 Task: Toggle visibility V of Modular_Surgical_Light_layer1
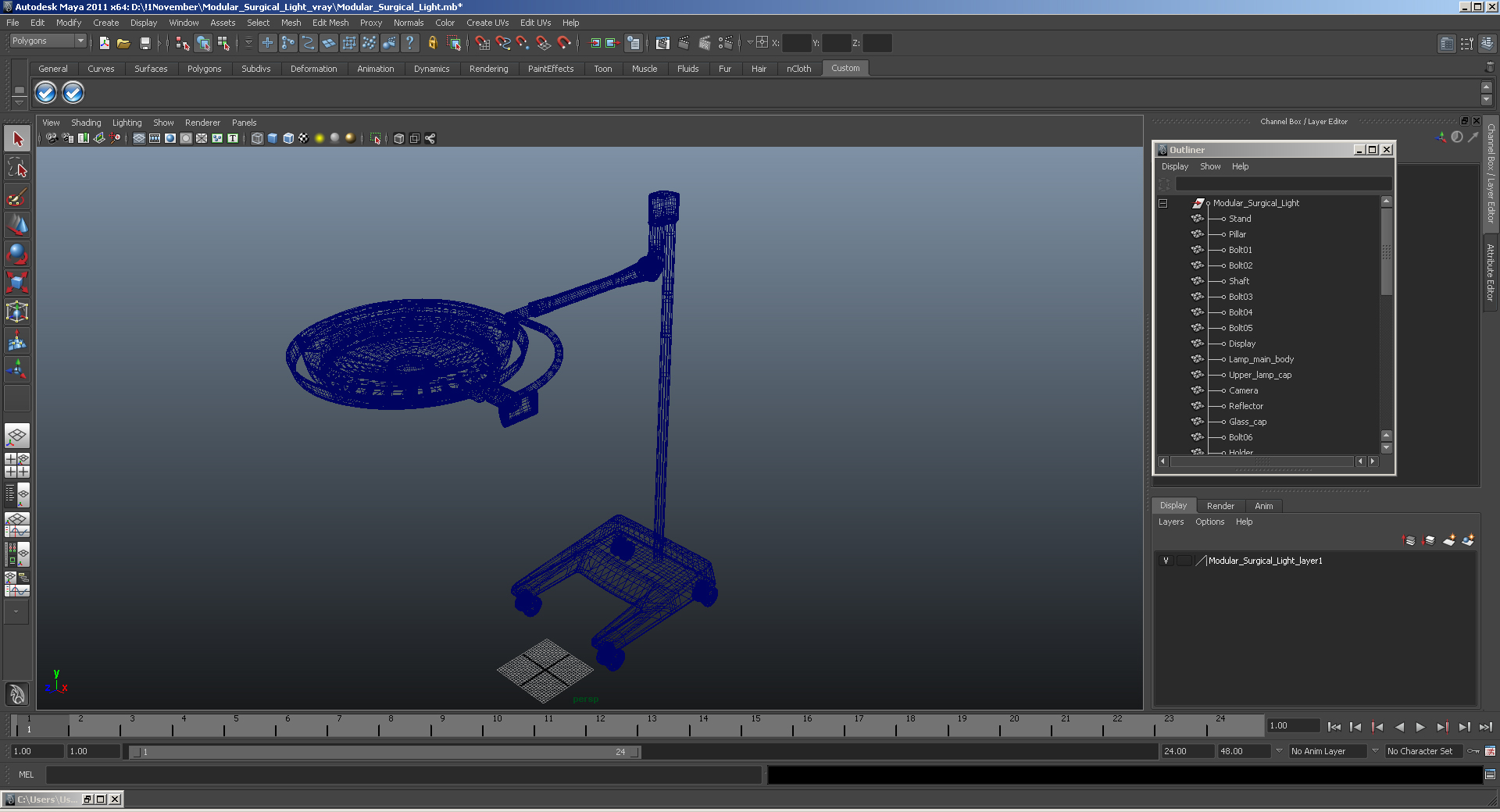point(1166,561)
